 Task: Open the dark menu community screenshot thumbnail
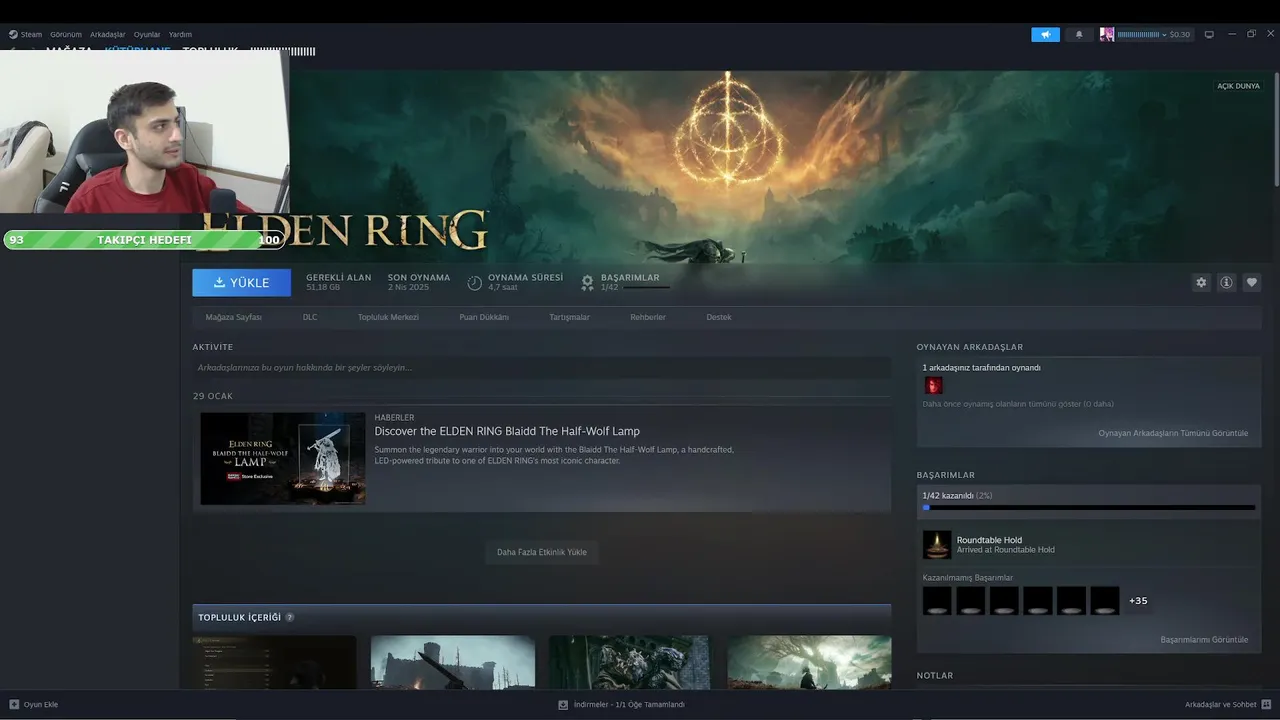click(x=274, y=662)
